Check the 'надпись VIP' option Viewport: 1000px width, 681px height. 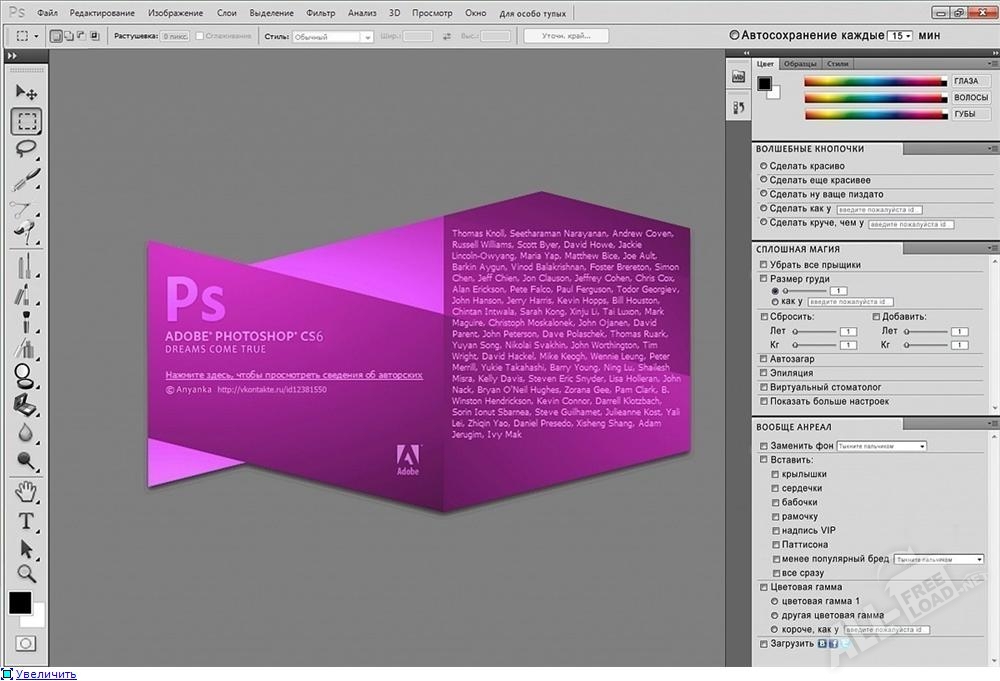click(776, 531)
